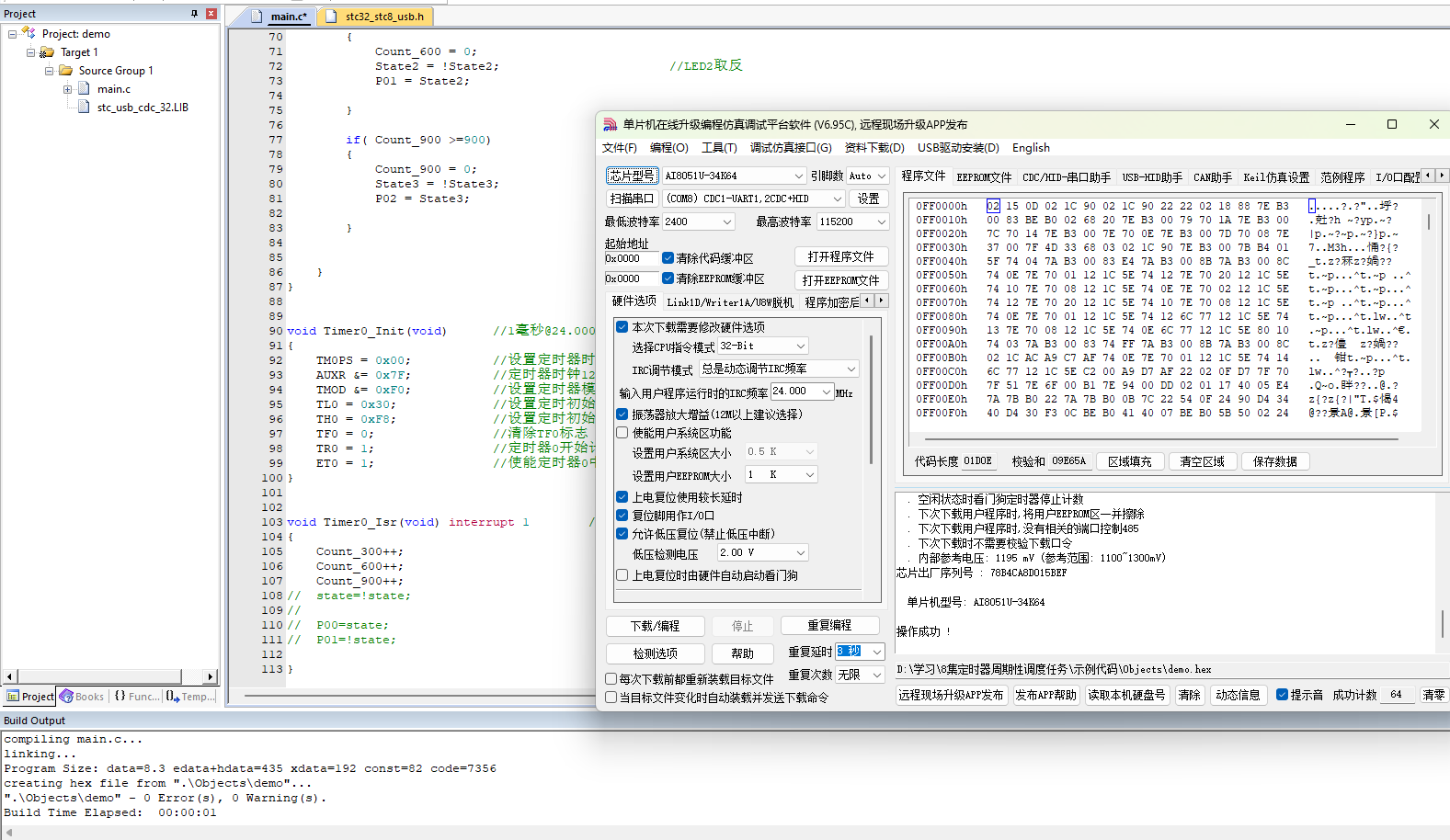Switch to the Keil仿真设置 tab
The width and height of the screenshot is (1450, 840).
pos(1276,176)
